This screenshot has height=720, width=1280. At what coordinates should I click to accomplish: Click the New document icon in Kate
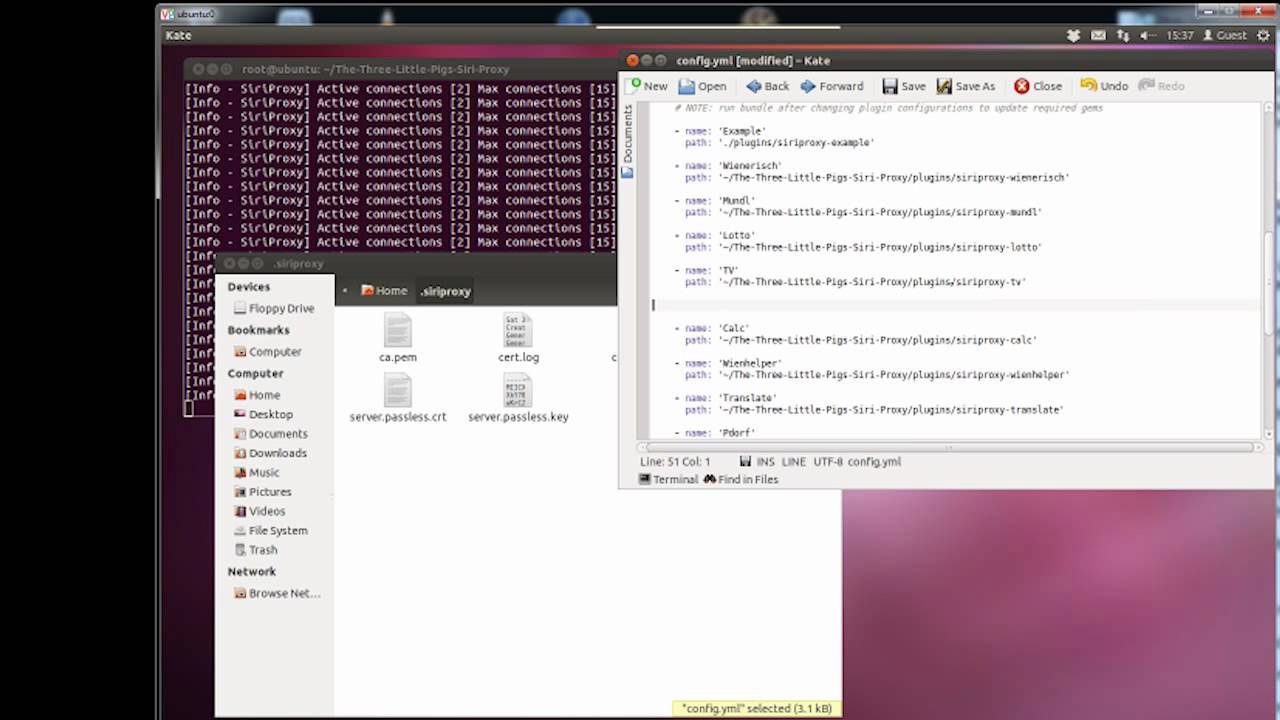pos(634,86)
